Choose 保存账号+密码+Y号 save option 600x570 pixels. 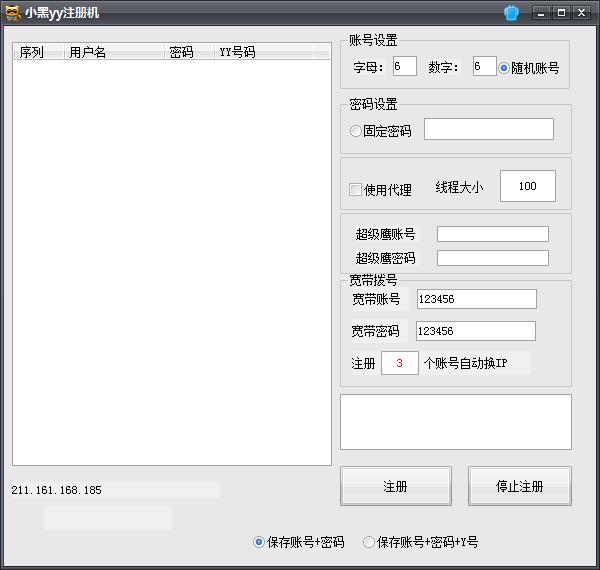point(369,542)
